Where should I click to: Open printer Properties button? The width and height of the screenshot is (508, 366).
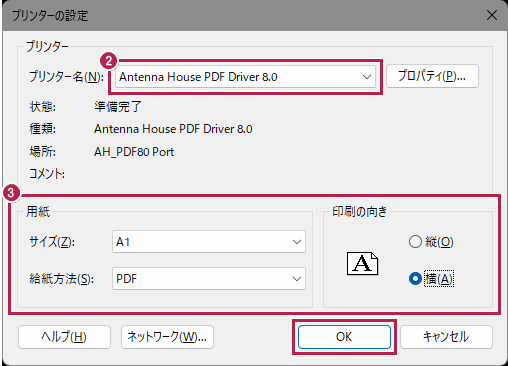coord(432,76)
